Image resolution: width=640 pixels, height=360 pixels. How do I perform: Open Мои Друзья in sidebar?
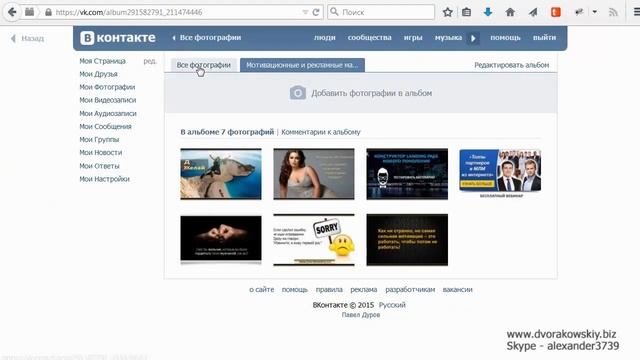pos(98,74)
